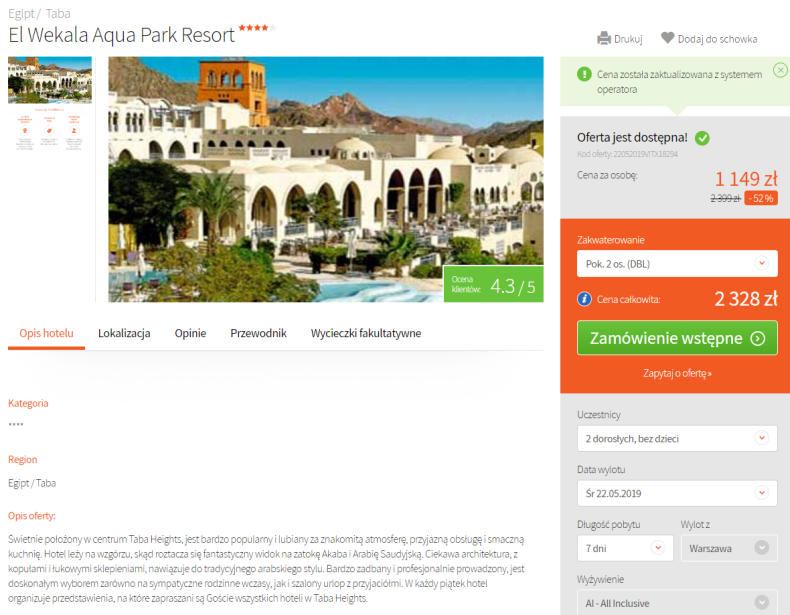Image resolution: width=790 pixels, height=615 pixels.
Task: Open the Długość pobytu 7 dni dropdown
Action: tap(625, 548)
